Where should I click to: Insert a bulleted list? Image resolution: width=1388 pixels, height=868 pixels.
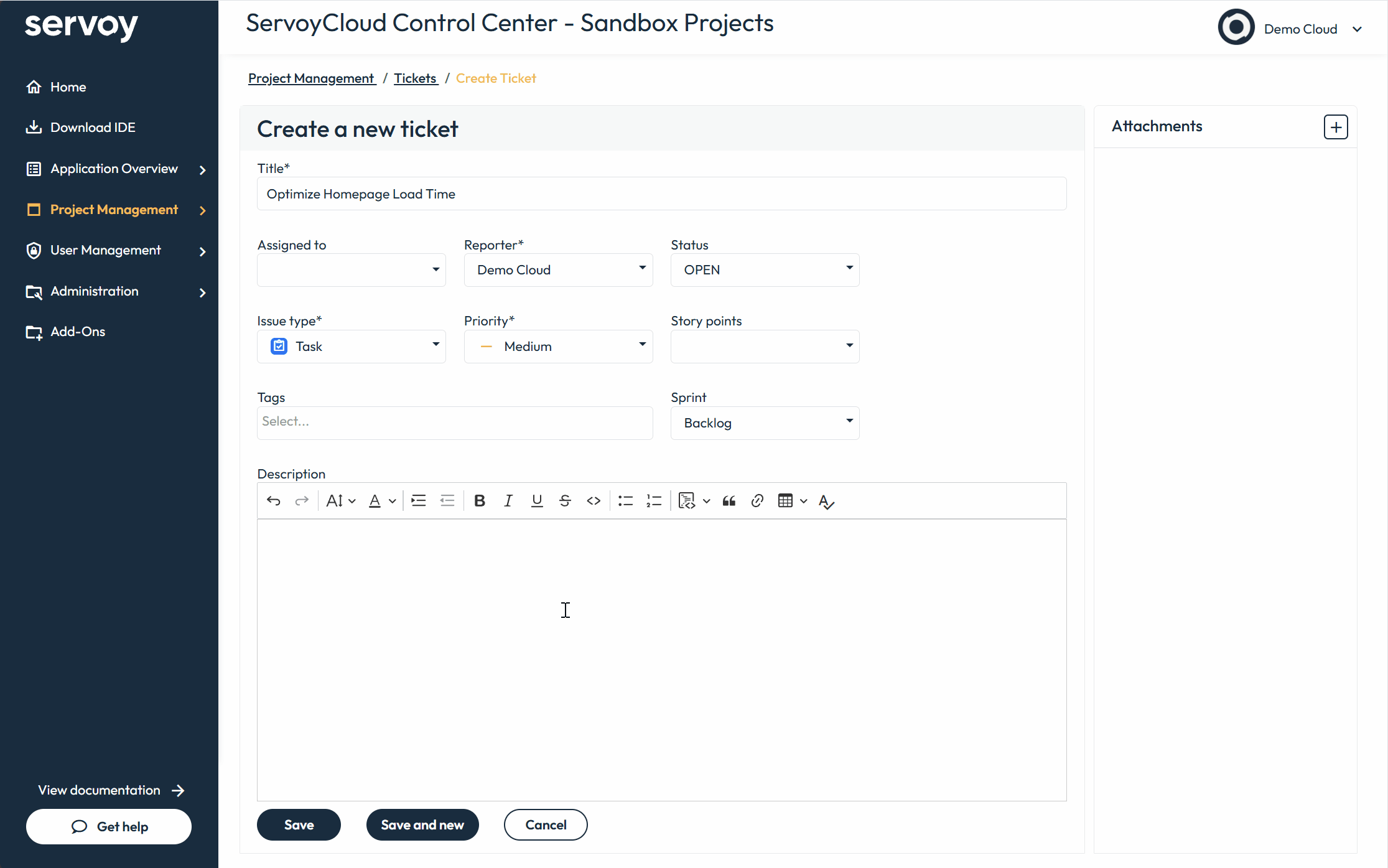625,501
